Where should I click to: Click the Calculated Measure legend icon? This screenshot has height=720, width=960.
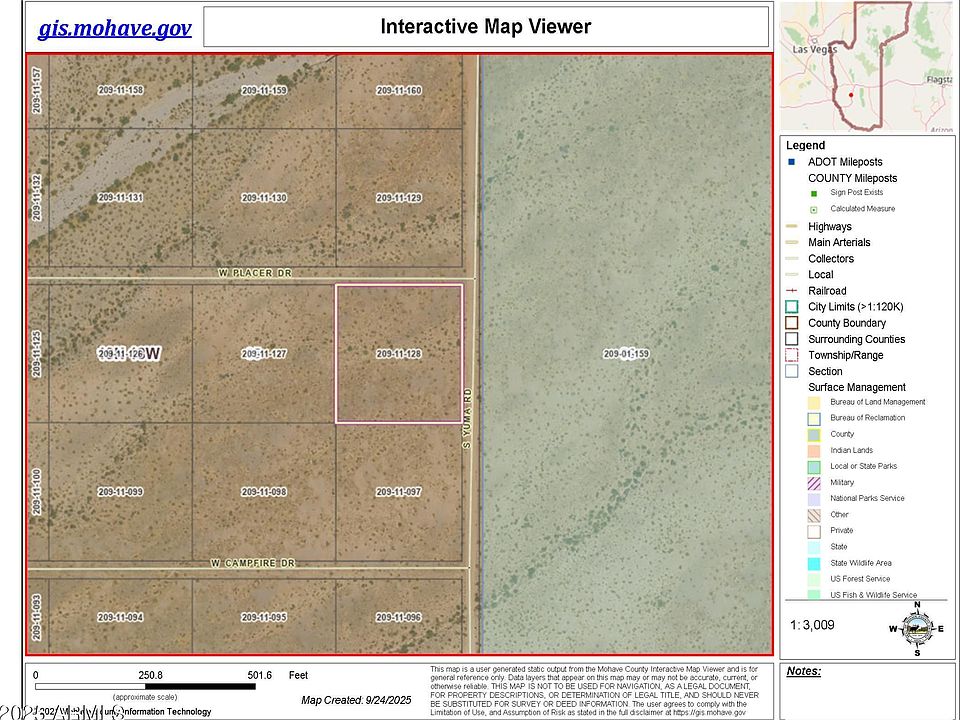pos(812,209)
